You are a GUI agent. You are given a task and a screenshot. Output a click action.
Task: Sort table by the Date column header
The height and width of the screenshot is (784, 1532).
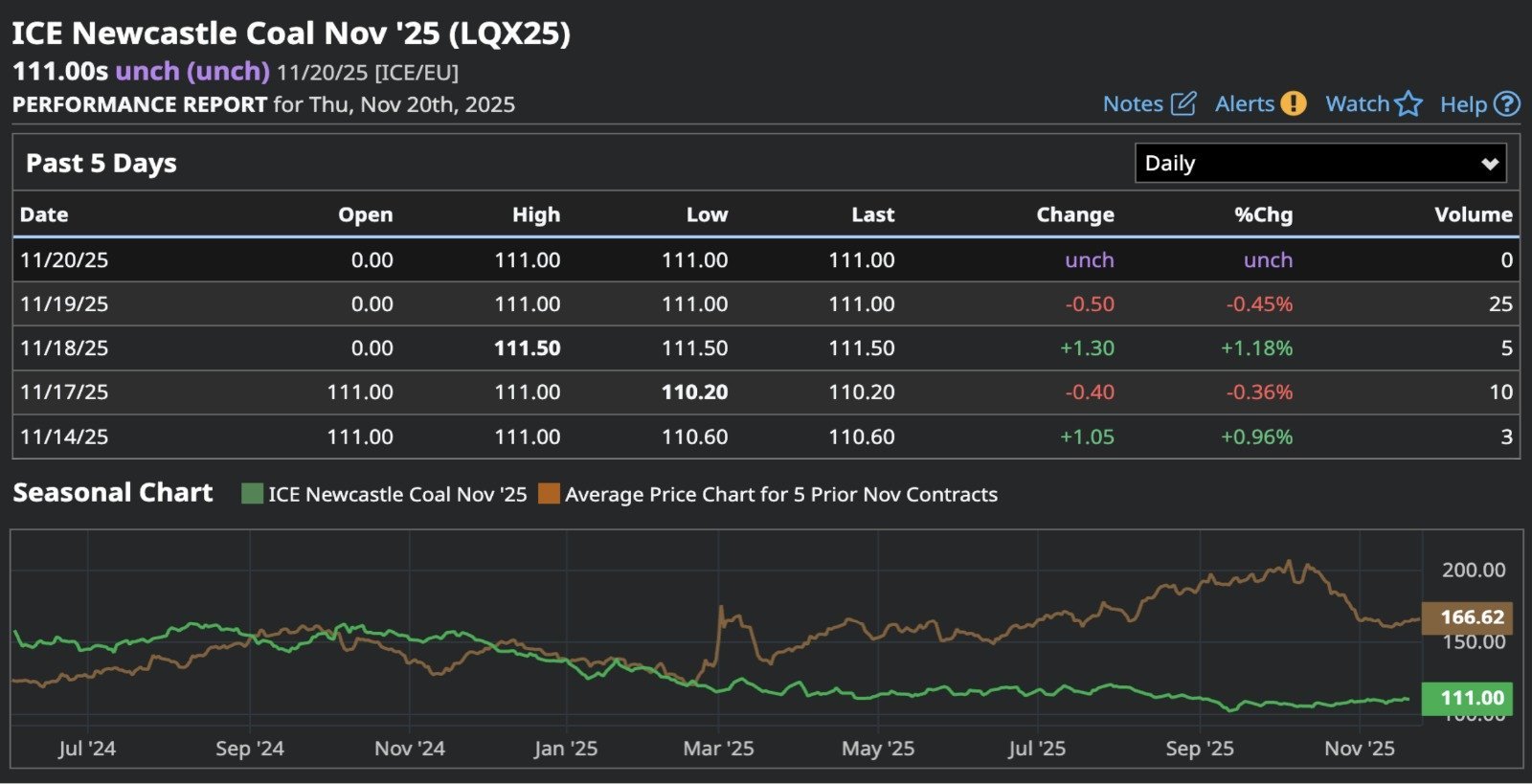click(x=44, y=214)
